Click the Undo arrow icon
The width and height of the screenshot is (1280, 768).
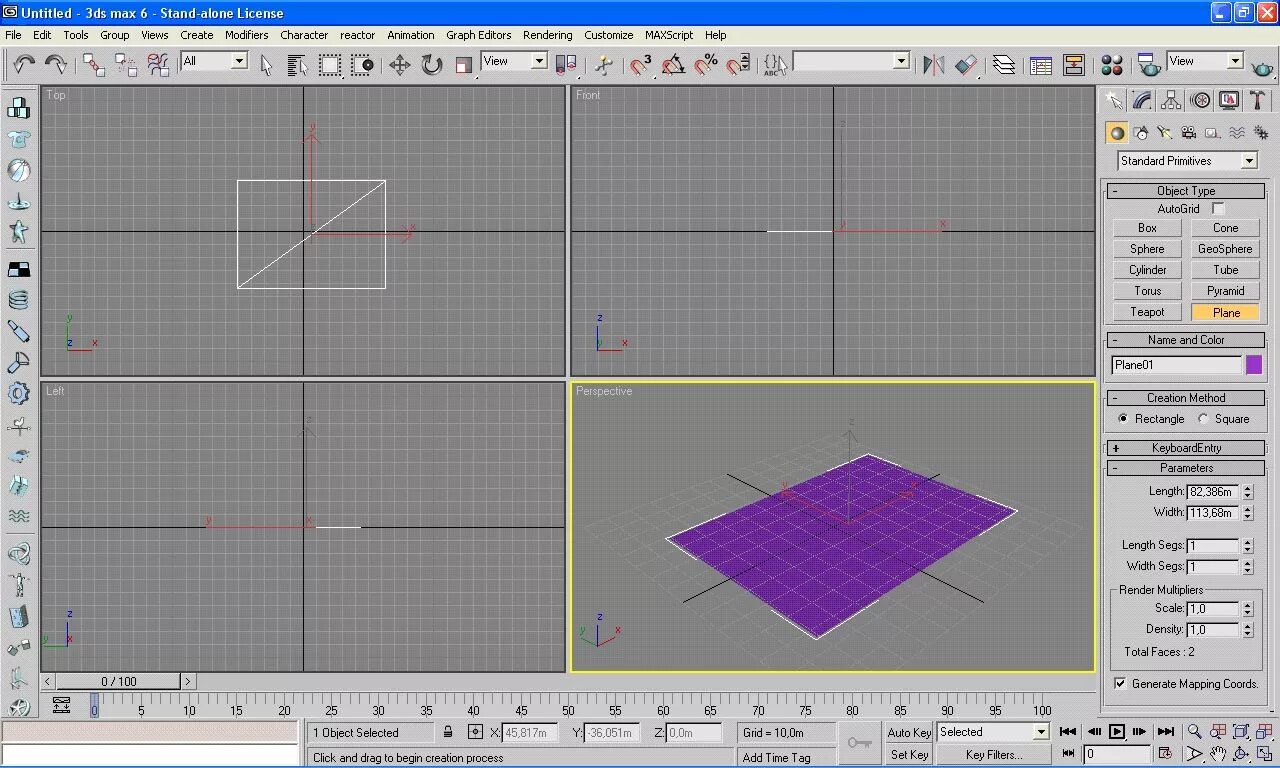(x=24, y=65)
